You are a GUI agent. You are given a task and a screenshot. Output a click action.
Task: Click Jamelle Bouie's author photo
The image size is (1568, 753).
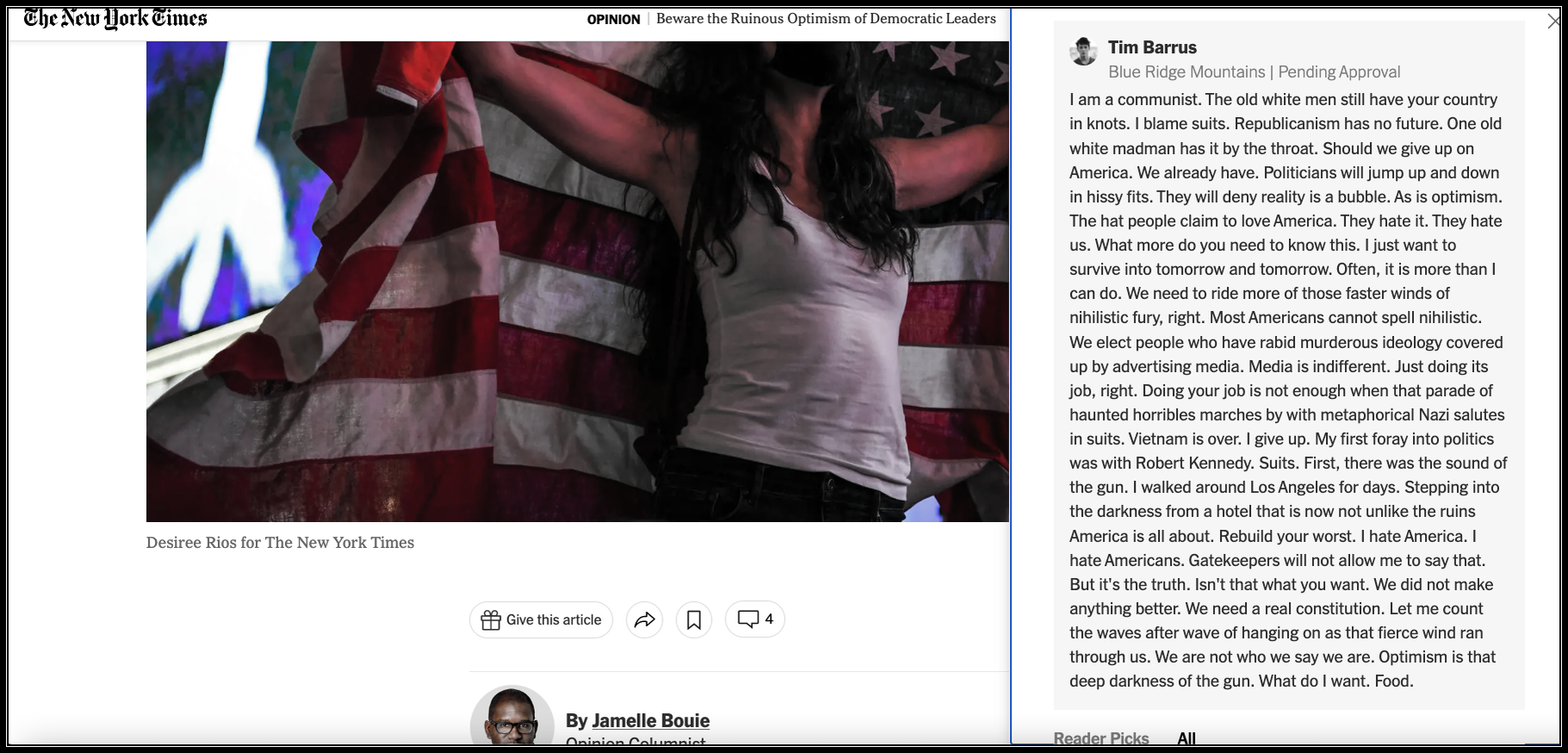[512, 715]
